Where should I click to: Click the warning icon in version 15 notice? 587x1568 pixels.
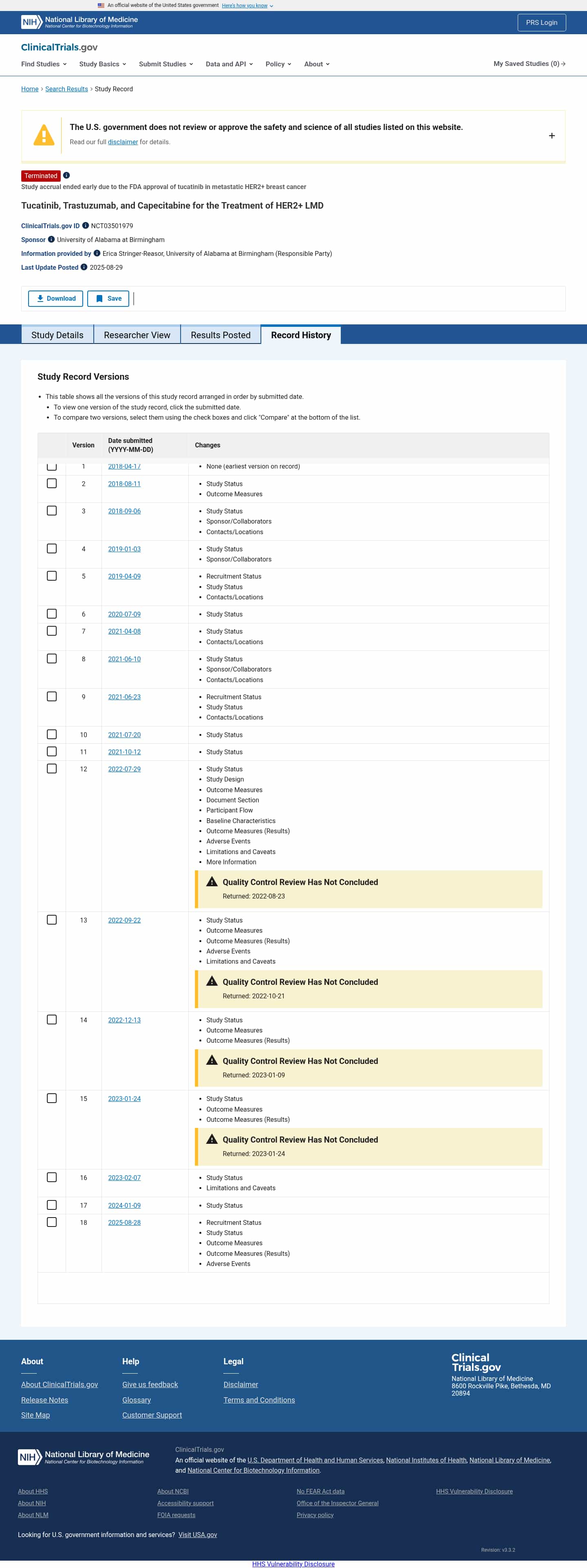point(212,1139)
